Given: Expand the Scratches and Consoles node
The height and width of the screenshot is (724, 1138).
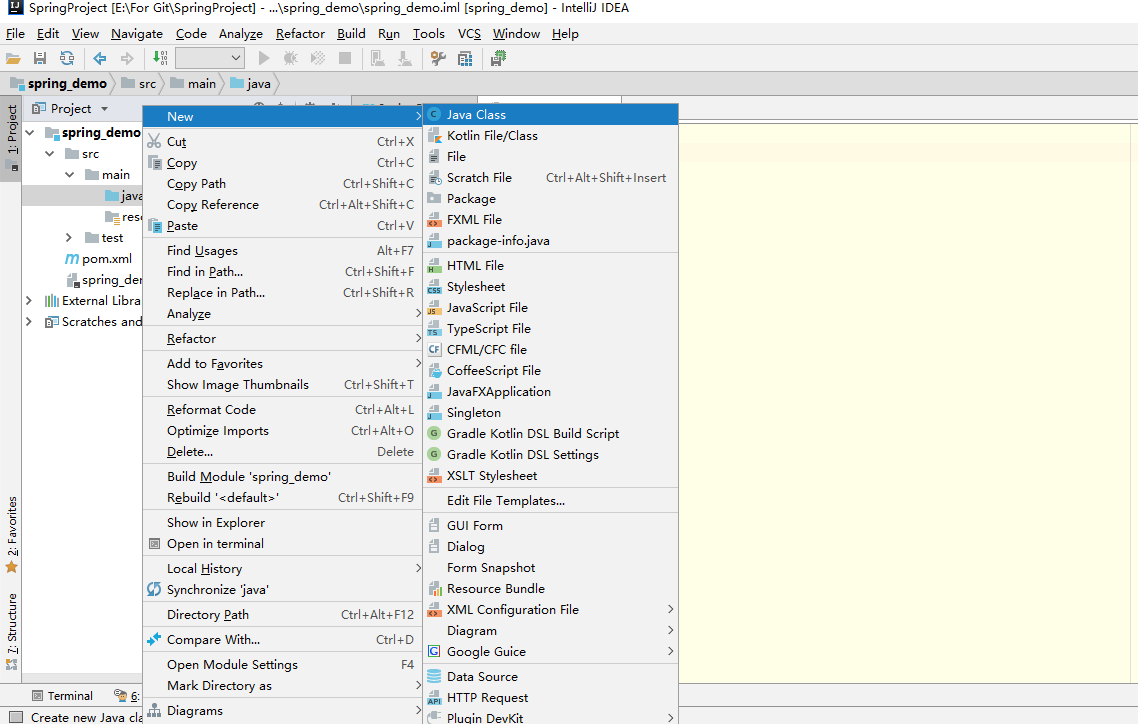Looking at the screenshot, I should point(29,322).
